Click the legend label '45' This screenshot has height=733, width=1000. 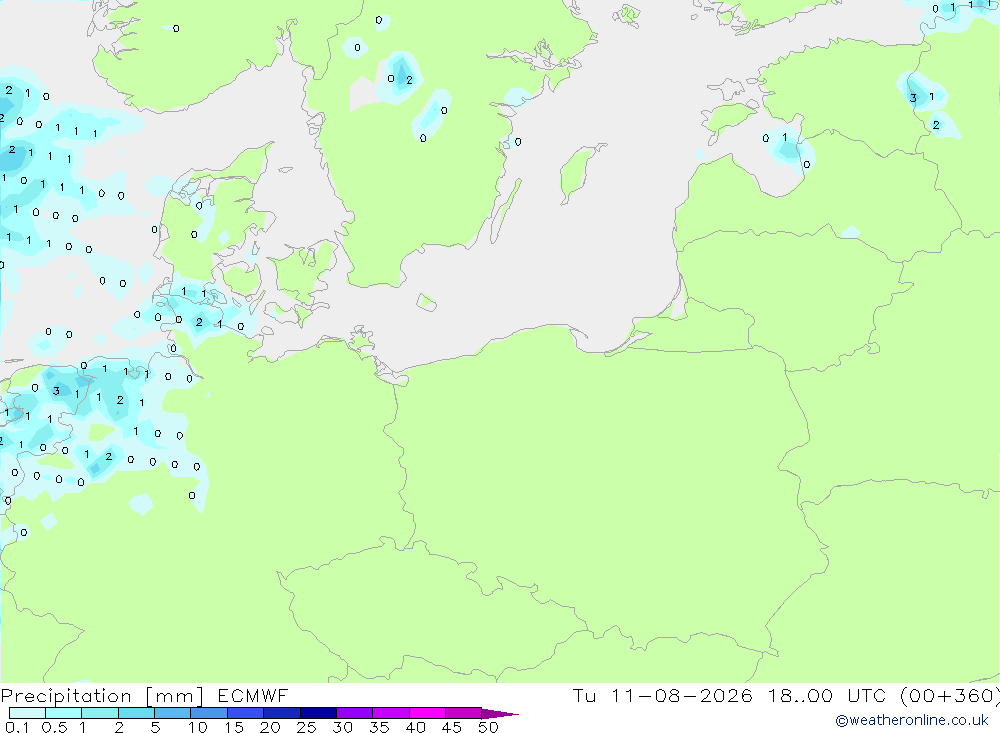[x=452, y=727]
